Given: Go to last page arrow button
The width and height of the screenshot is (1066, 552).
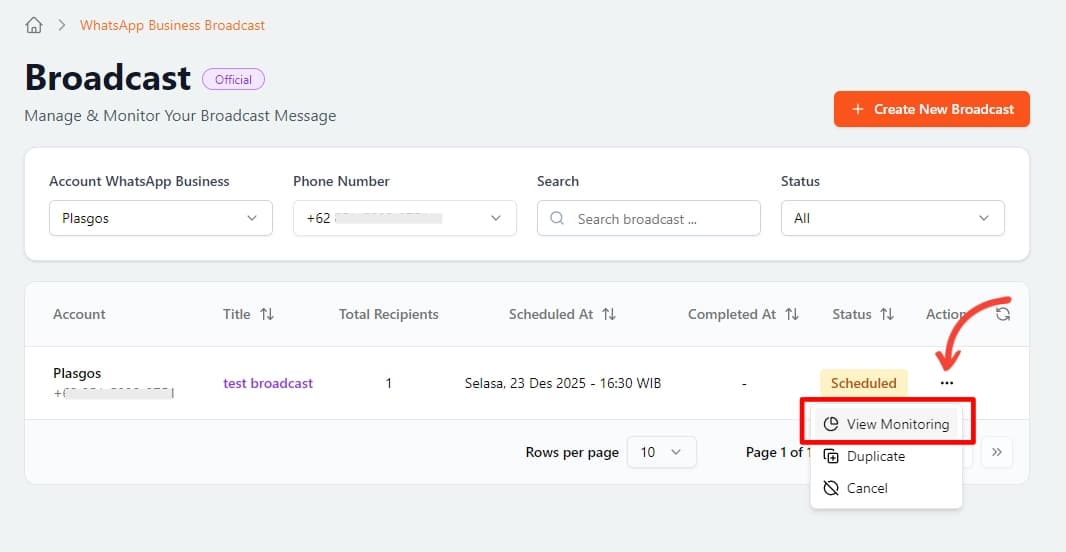Looking at the screenshot, I should (996, 452).
